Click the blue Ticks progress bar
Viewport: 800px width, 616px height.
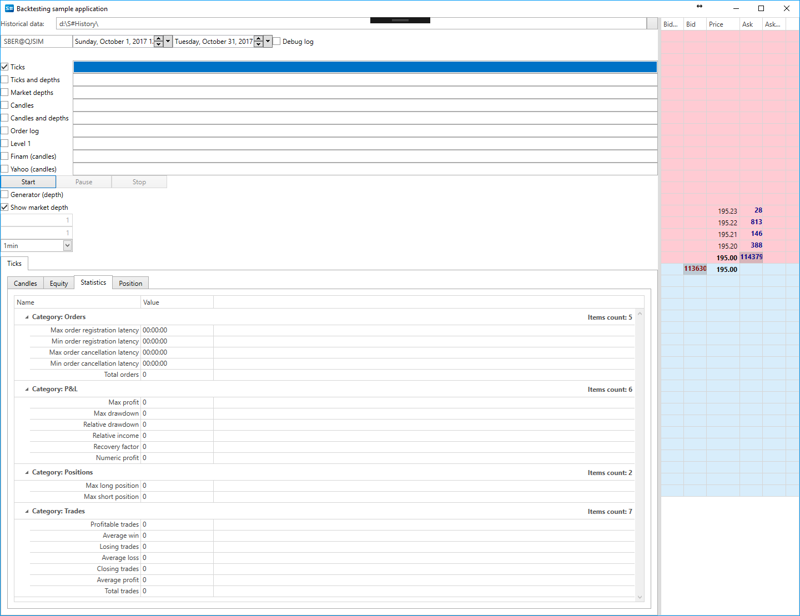coord(365,67)
